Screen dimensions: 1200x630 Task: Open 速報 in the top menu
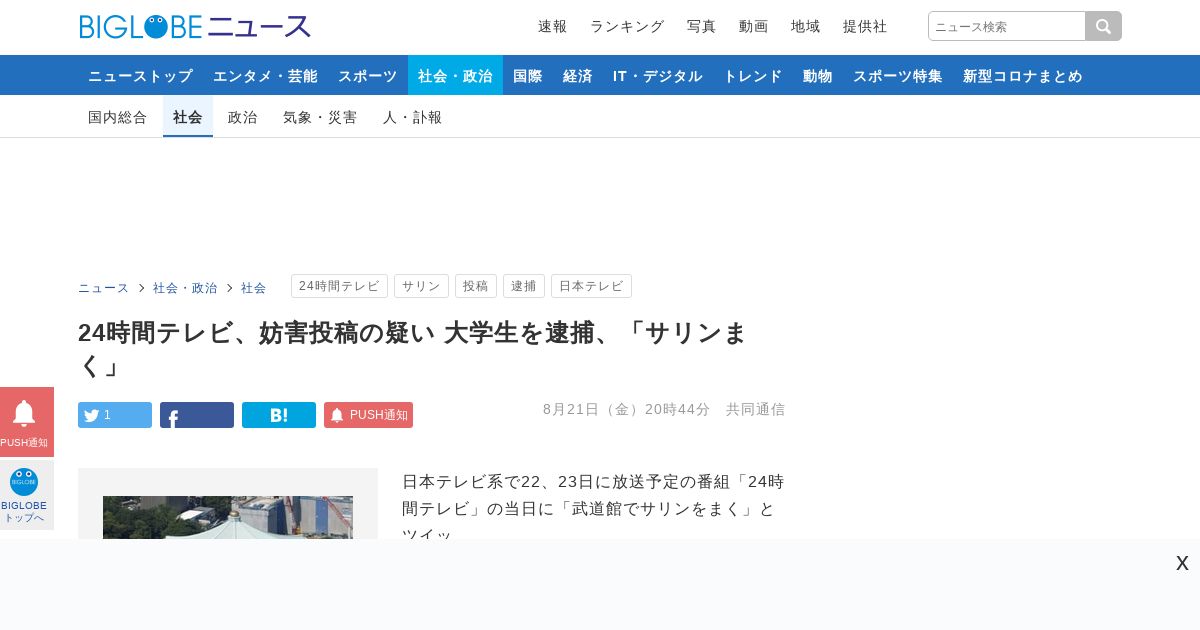[552, 27]
